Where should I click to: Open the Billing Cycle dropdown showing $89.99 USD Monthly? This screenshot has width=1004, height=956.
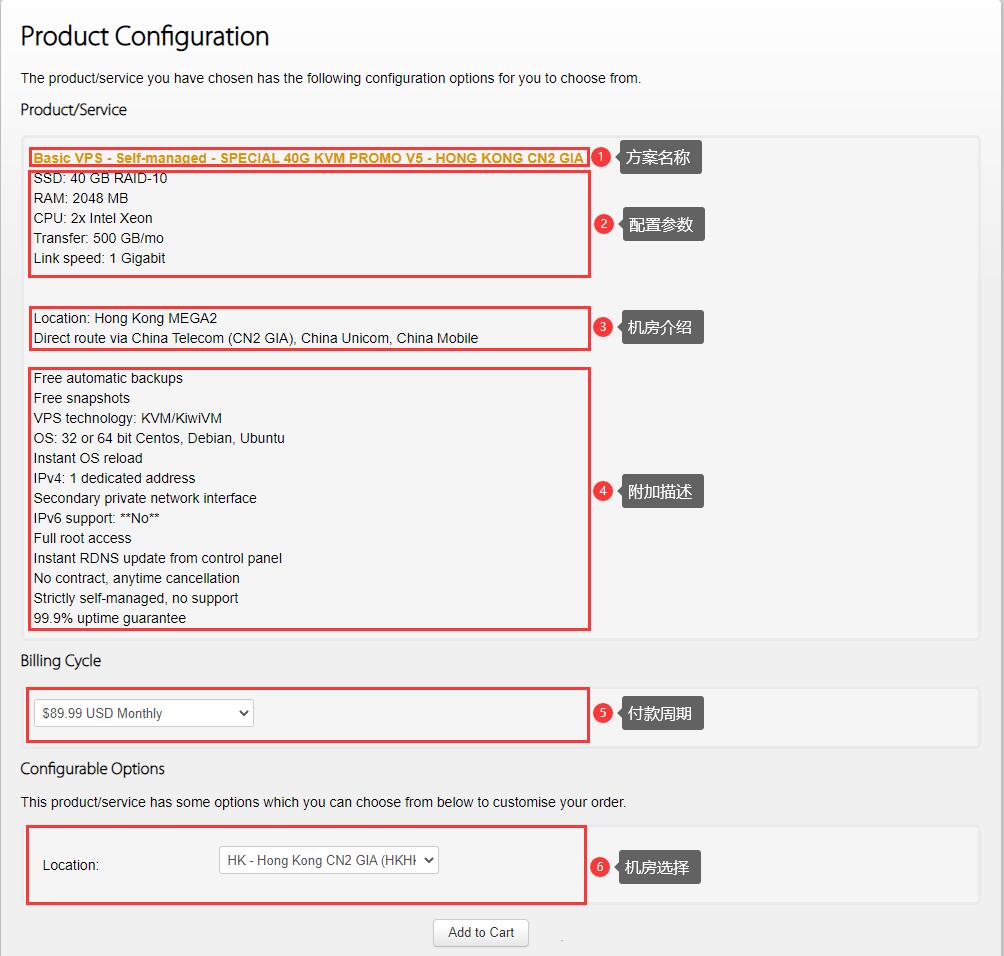144,713
